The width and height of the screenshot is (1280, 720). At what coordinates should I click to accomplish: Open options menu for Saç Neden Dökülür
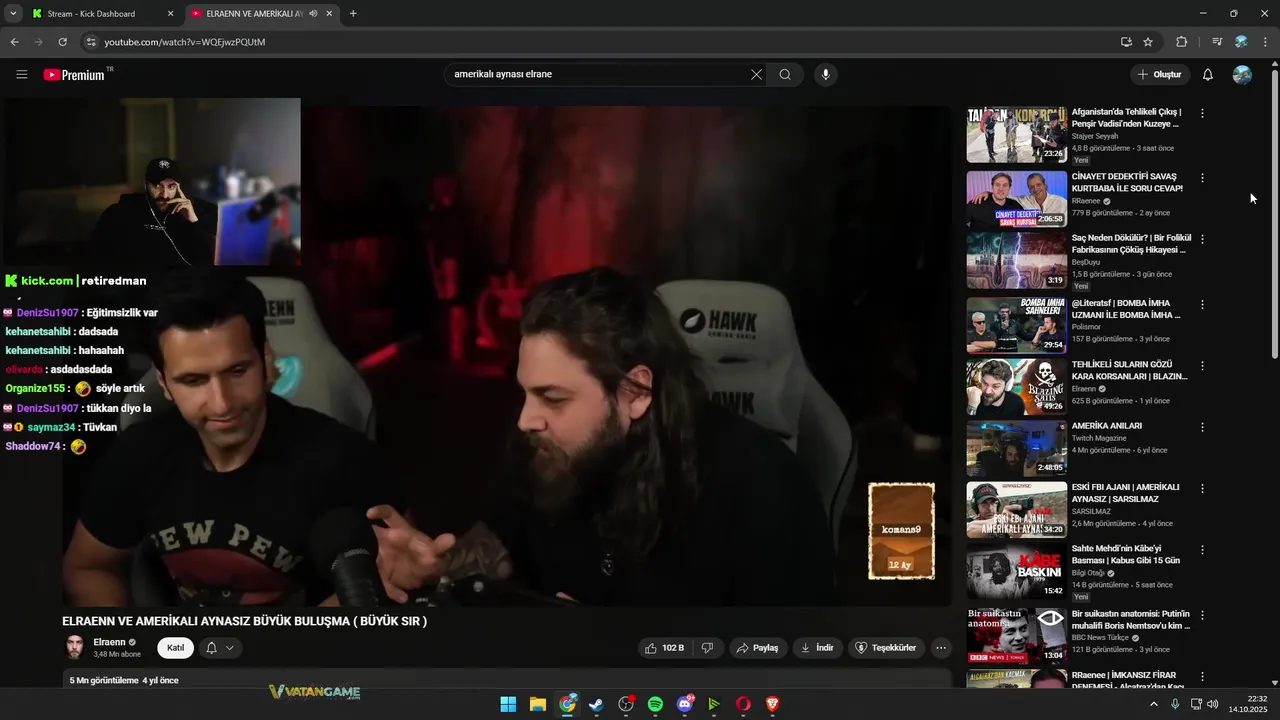tap(1202, 239)
